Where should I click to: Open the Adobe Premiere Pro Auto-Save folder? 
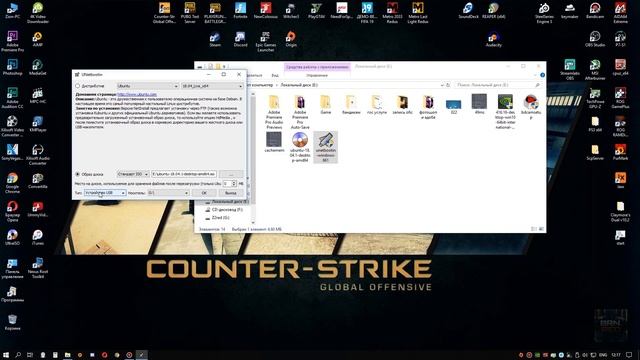(x=300, y=112)
